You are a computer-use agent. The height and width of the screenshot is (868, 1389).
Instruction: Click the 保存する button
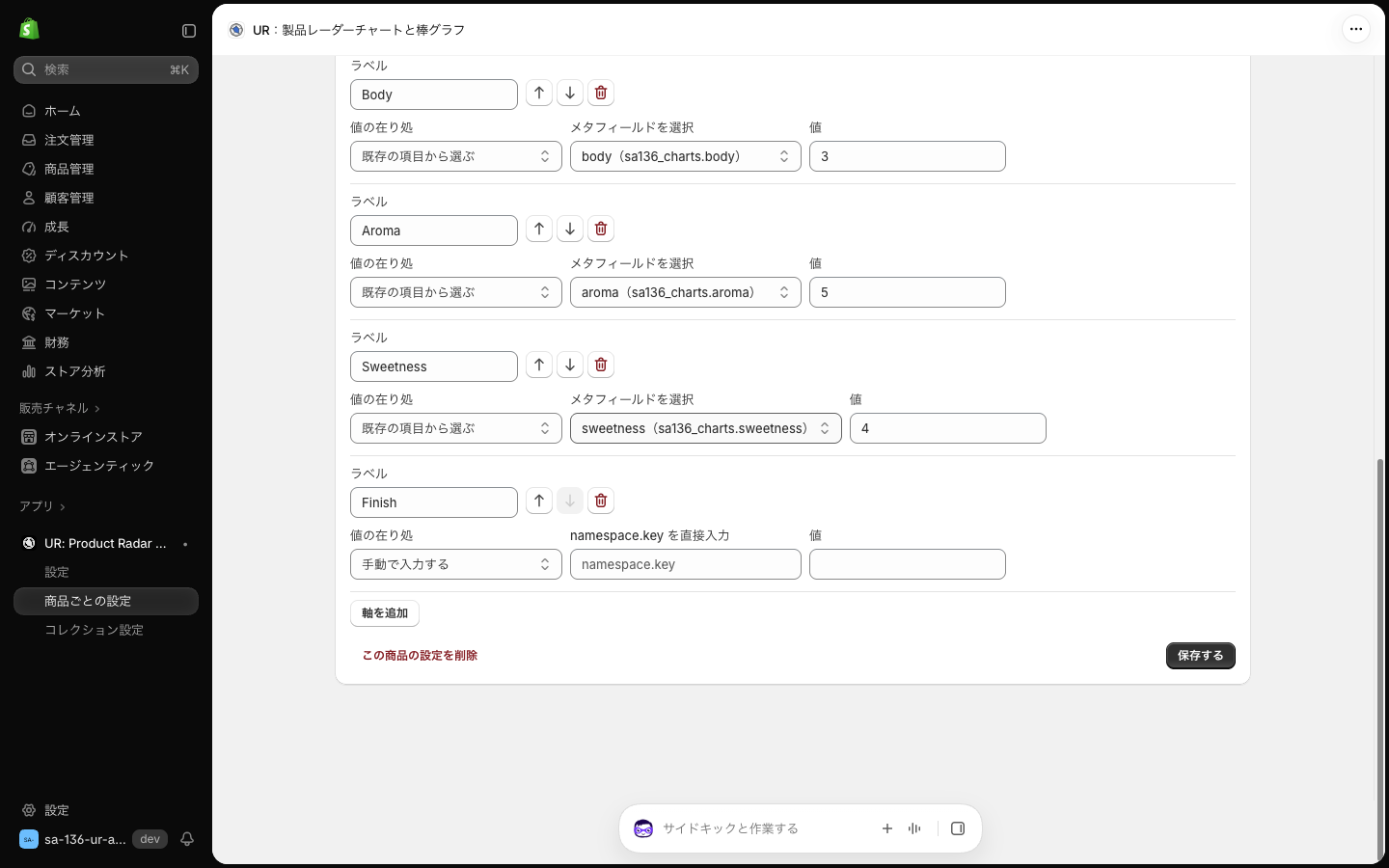point(1201,656)
